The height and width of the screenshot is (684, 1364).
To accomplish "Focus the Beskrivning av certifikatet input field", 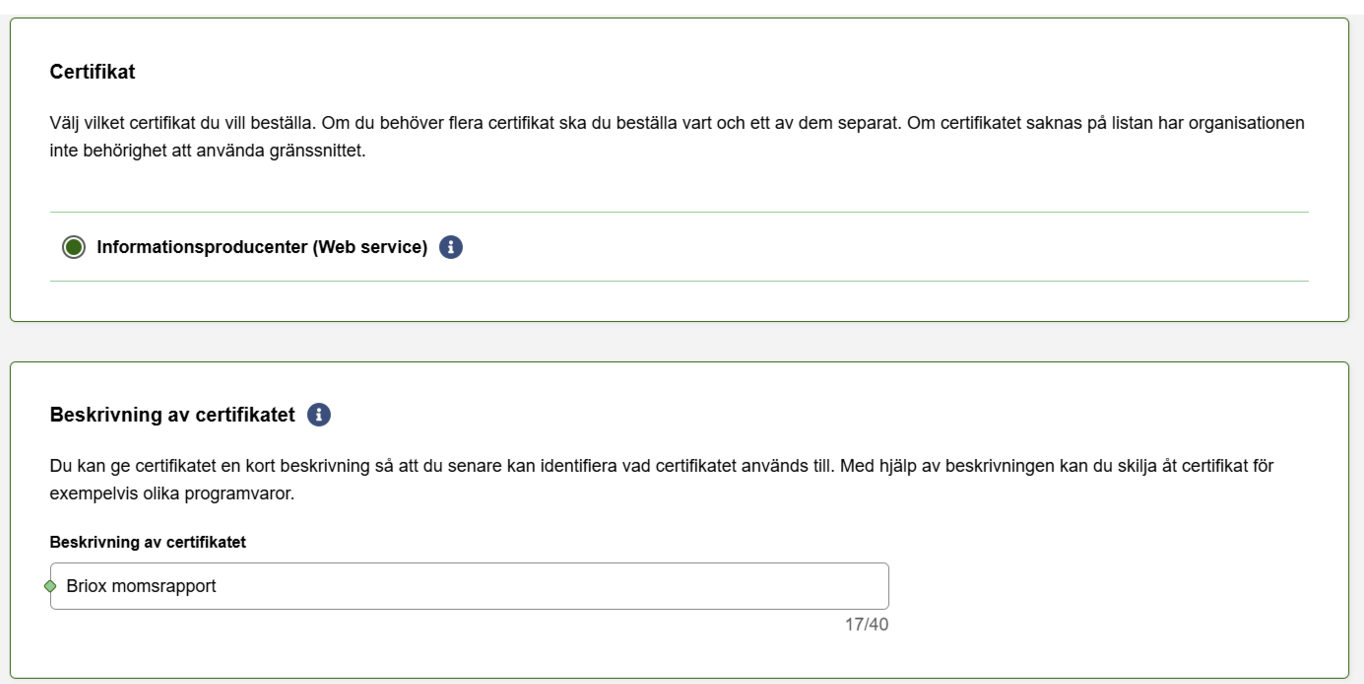I will (x=470, y=586).
